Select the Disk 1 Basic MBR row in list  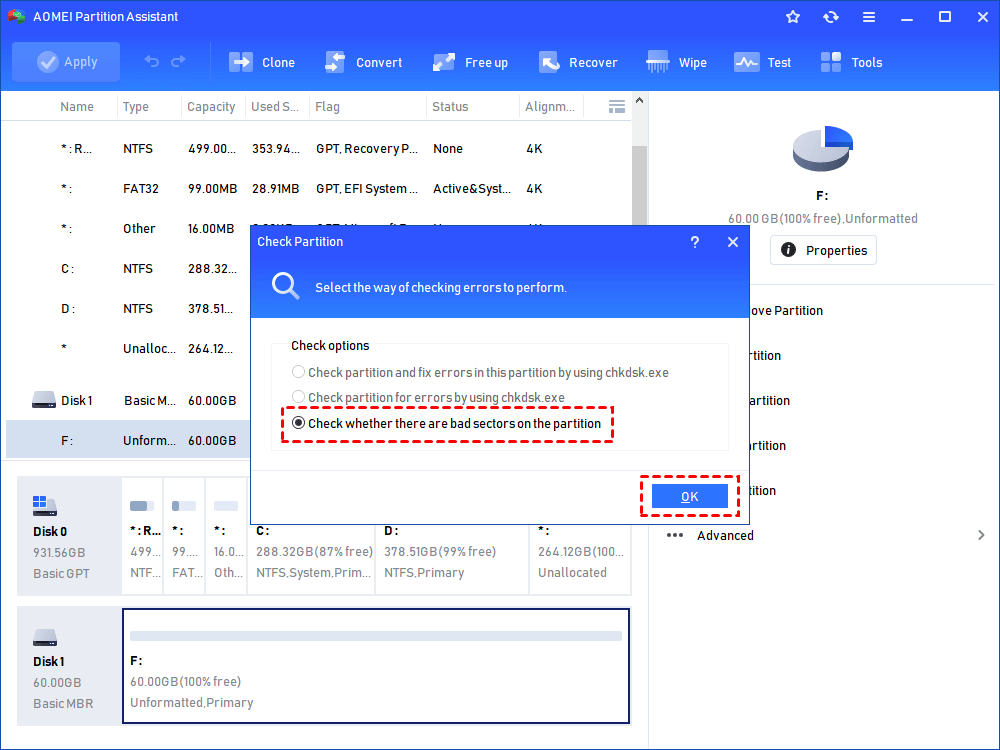[128, 401]
